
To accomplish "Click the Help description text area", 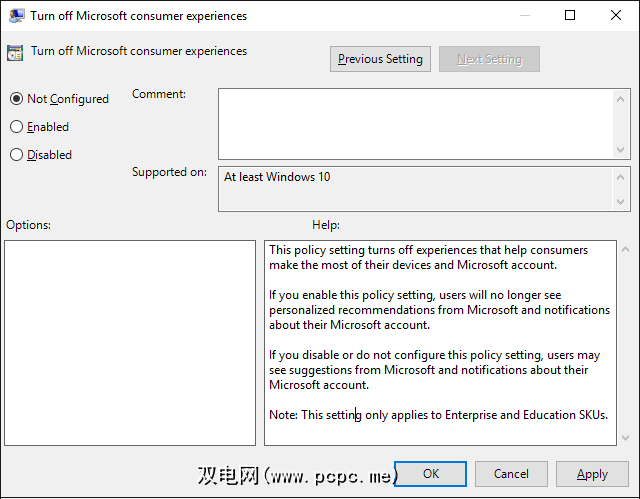I will point(440,342).
